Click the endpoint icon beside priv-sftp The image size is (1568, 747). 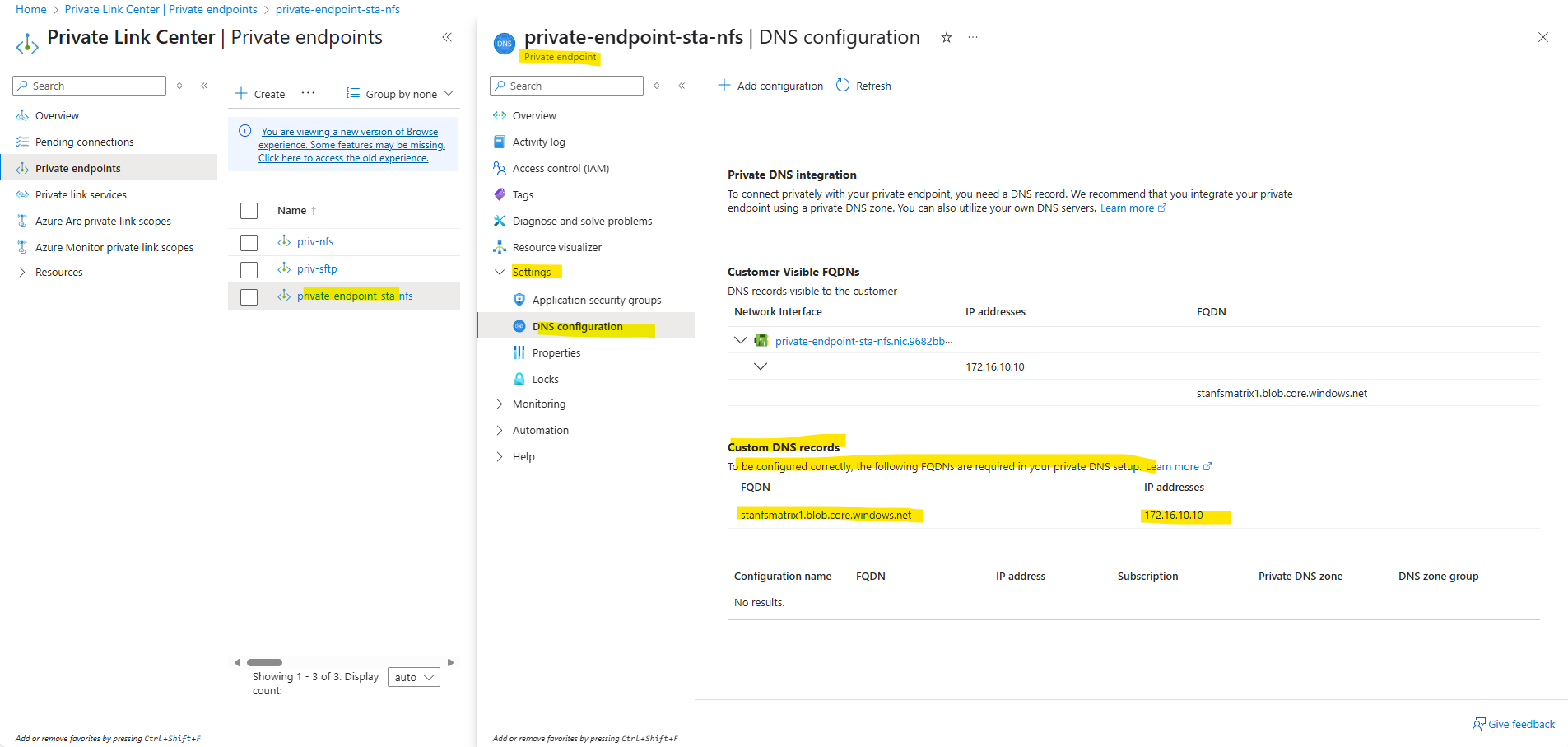284,268
